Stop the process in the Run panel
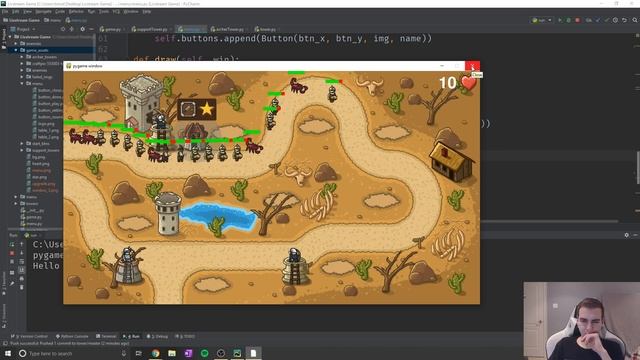 tap(12, 253)
